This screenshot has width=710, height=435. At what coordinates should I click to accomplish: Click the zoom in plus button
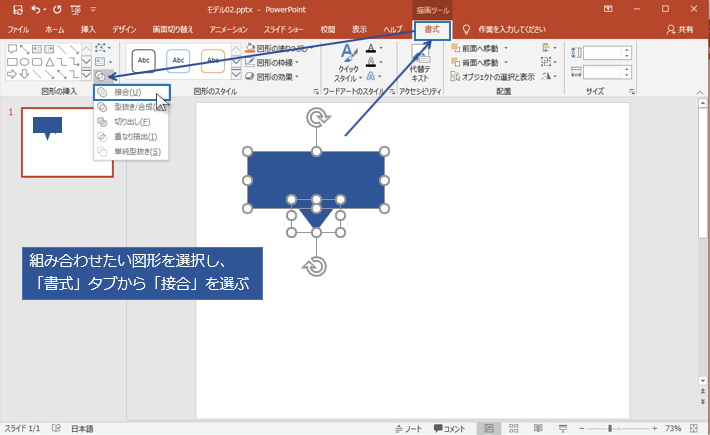point(654,428)
